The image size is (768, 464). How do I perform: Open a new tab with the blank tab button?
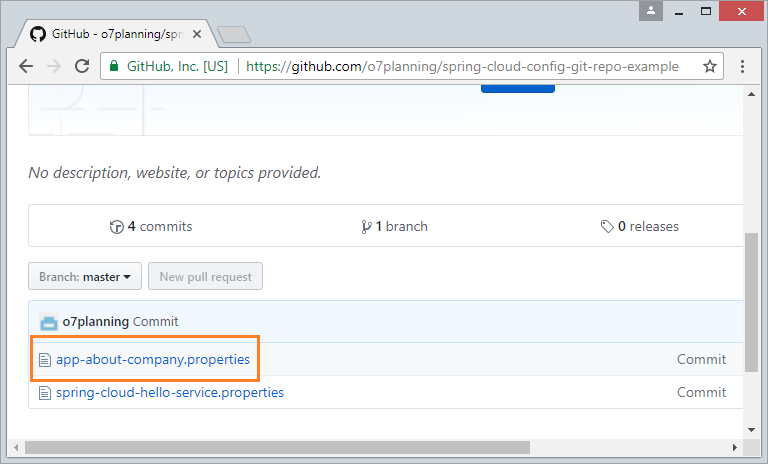tap(234, 35)
